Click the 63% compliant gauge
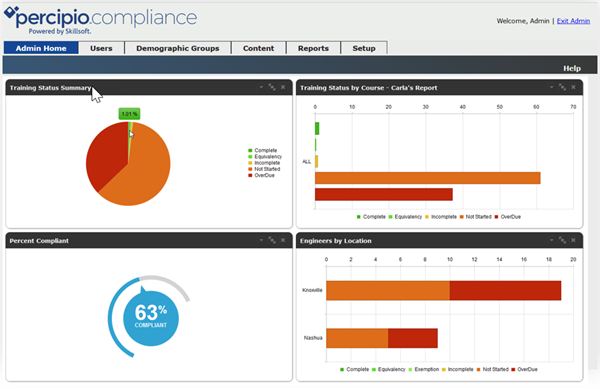This screenshot has width=600, height=389. (x=151, y=318)
